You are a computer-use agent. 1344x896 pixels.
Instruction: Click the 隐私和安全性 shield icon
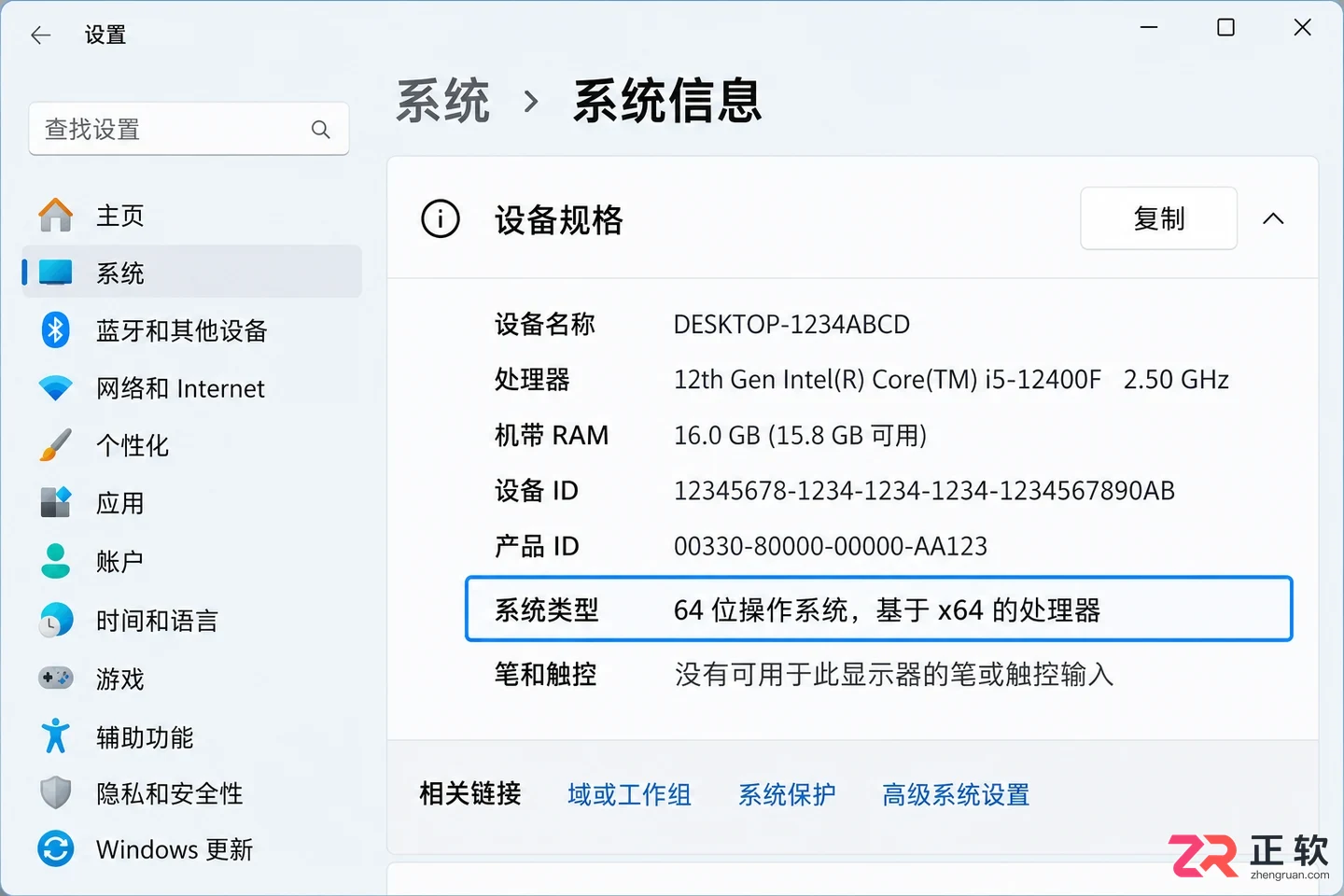coord(56,793)
